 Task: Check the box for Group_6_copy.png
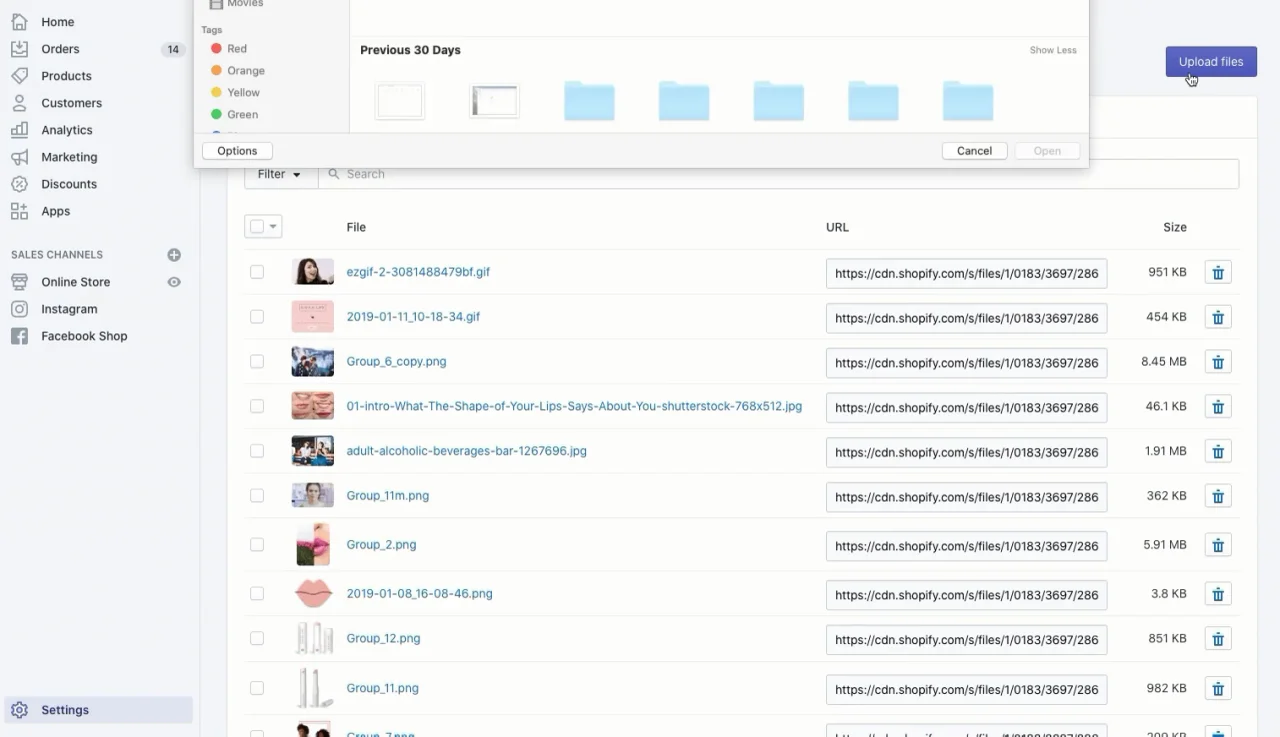point(257,361)
